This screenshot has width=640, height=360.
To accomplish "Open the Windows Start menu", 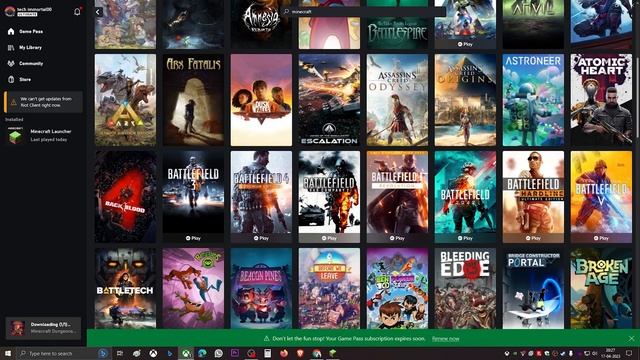I will click(7, 353).
